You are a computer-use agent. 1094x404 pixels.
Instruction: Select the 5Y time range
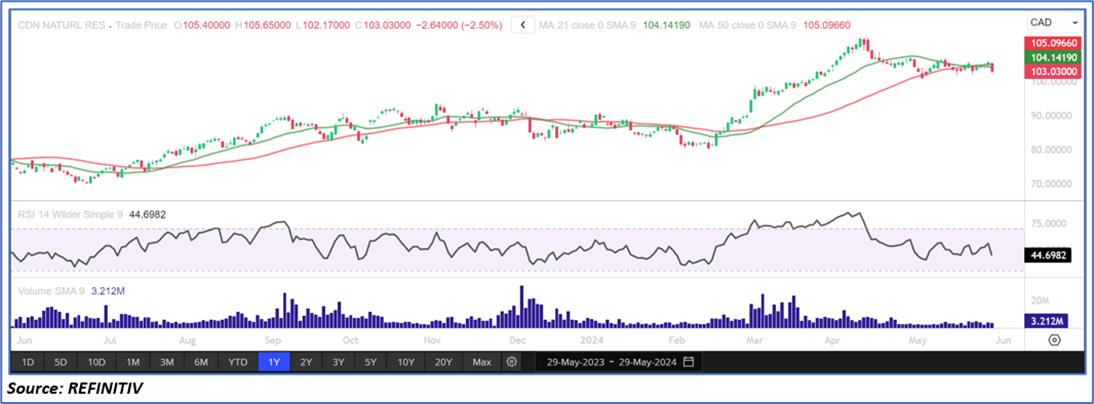[370, 362]
